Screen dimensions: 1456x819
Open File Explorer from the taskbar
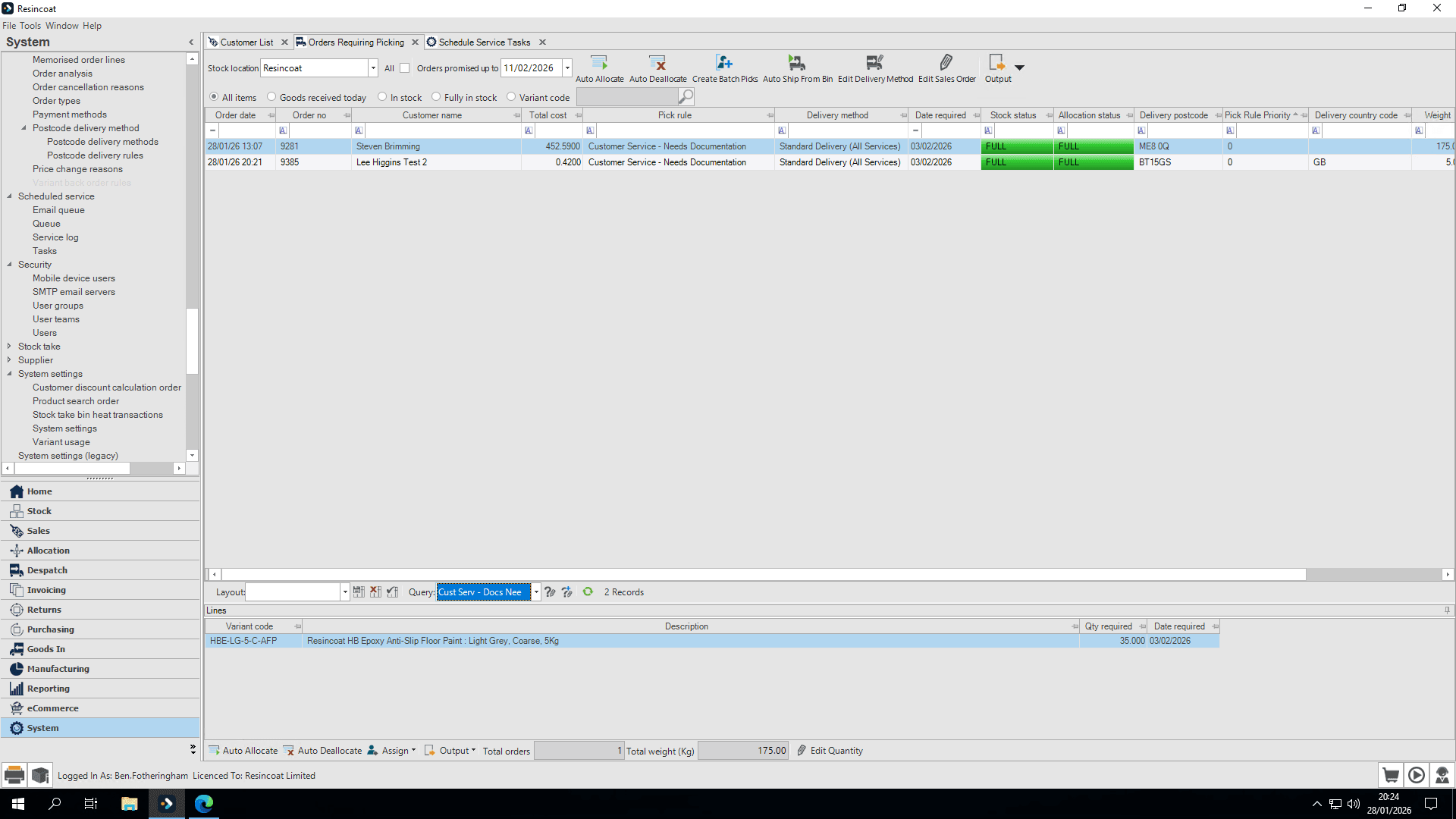tap(130, 804)
